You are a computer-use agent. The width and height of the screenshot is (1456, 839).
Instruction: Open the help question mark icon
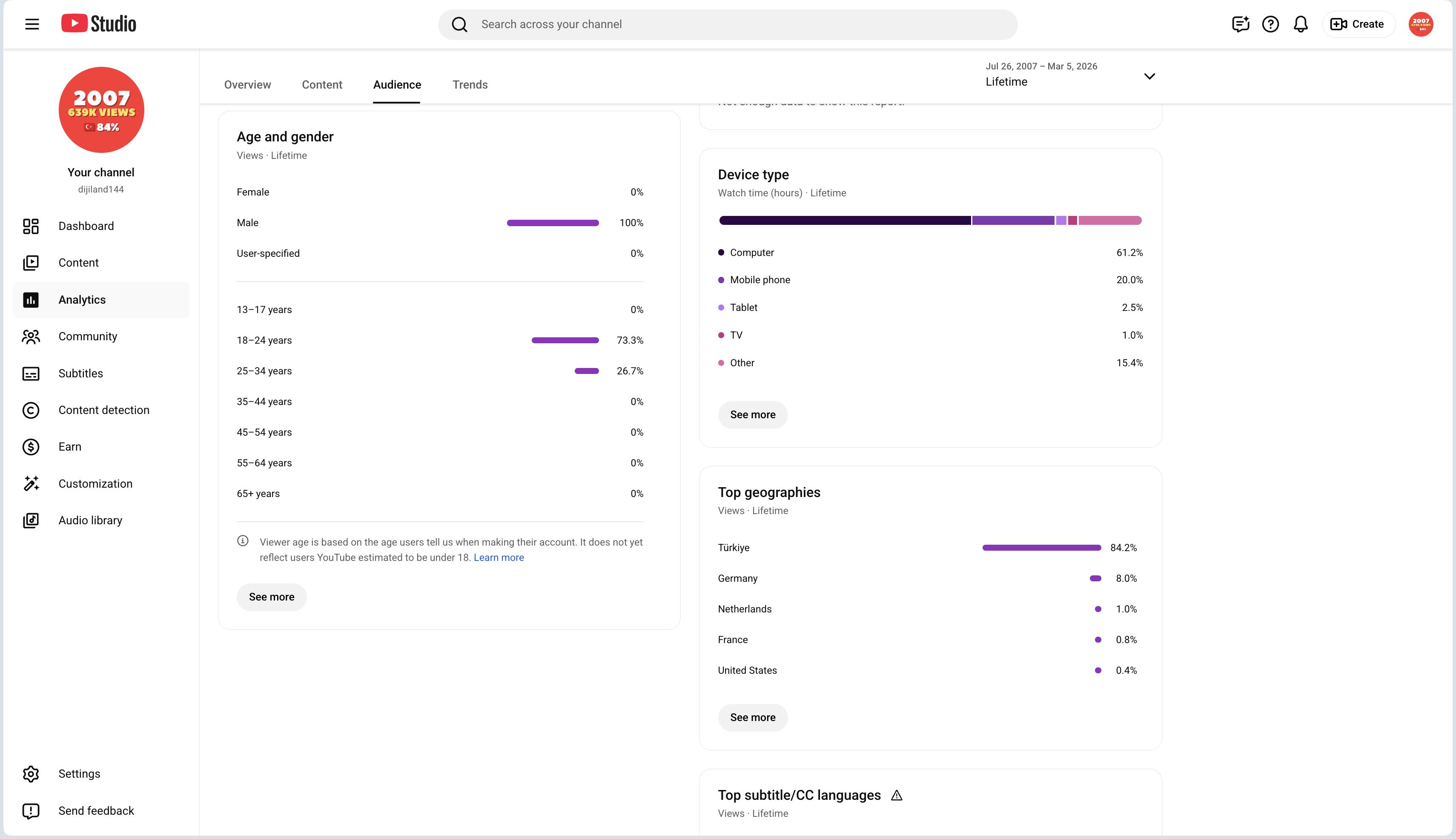click(1270, 24)
